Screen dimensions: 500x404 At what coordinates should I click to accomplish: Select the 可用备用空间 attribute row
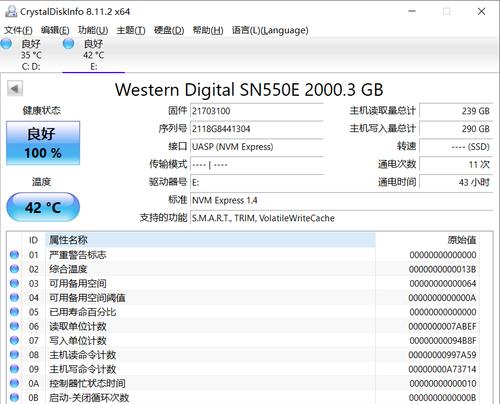(243, 284)
